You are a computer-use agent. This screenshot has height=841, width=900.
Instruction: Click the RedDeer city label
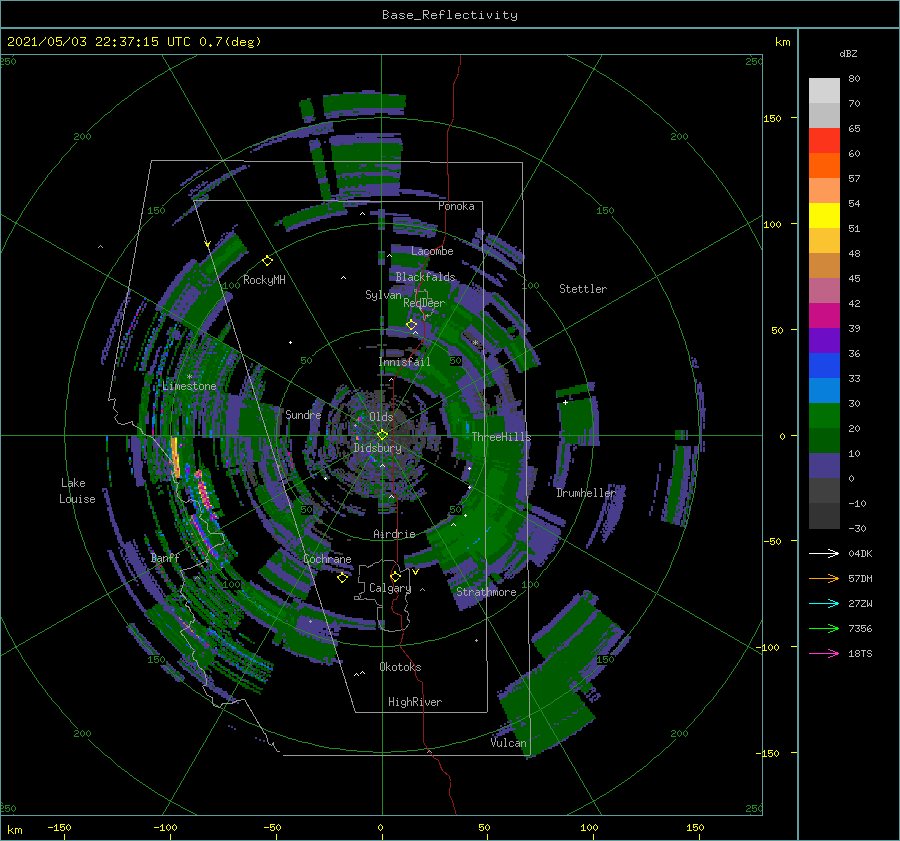(x=424, y=303)
